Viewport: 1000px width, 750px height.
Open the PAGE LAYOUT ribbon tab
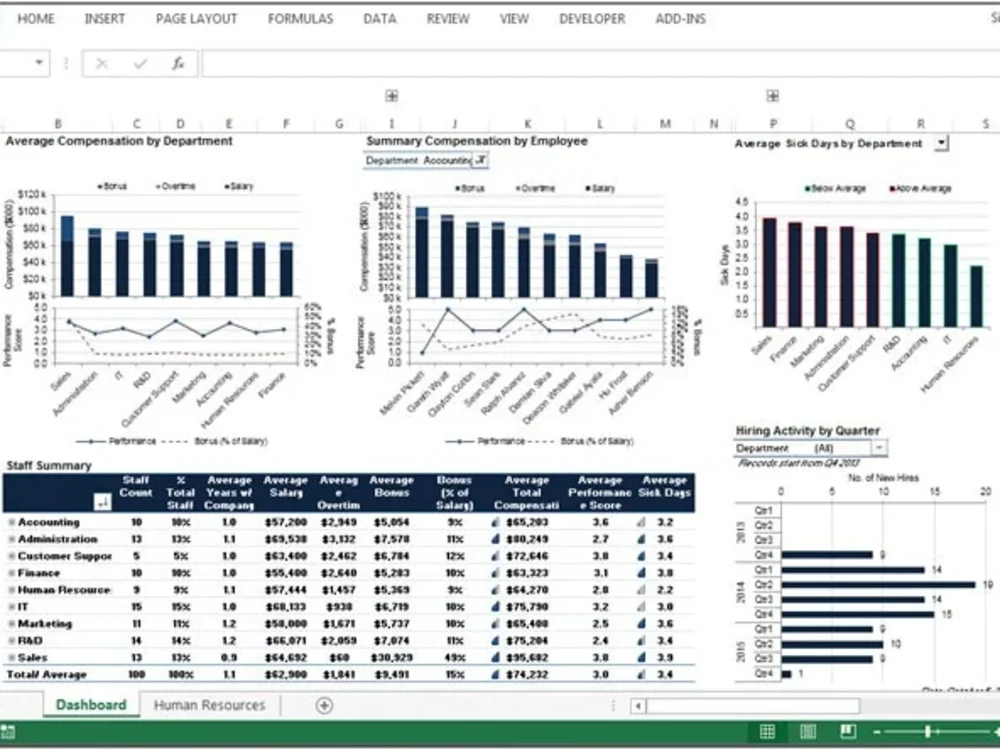click(196, 19)
